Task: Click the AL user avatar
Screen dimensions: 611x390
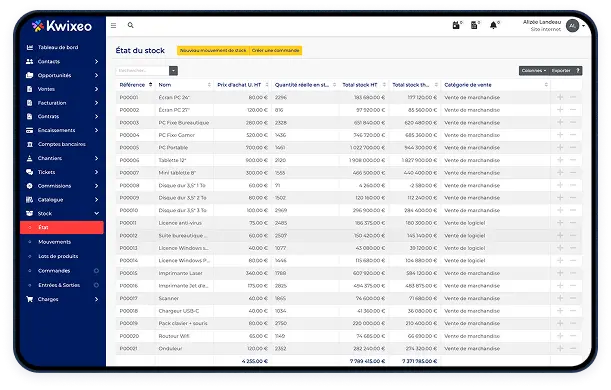Action: [x=572, y=26]
